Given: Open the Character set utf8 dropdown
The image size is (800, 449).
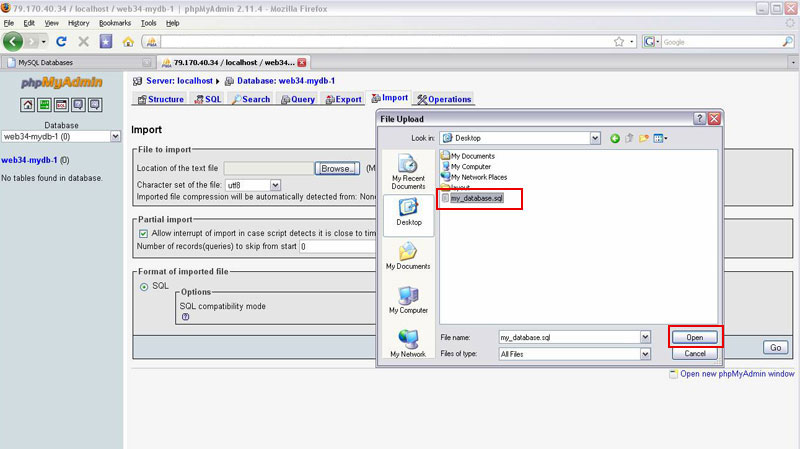Looking at the screenshot, I should coord(275,185).
